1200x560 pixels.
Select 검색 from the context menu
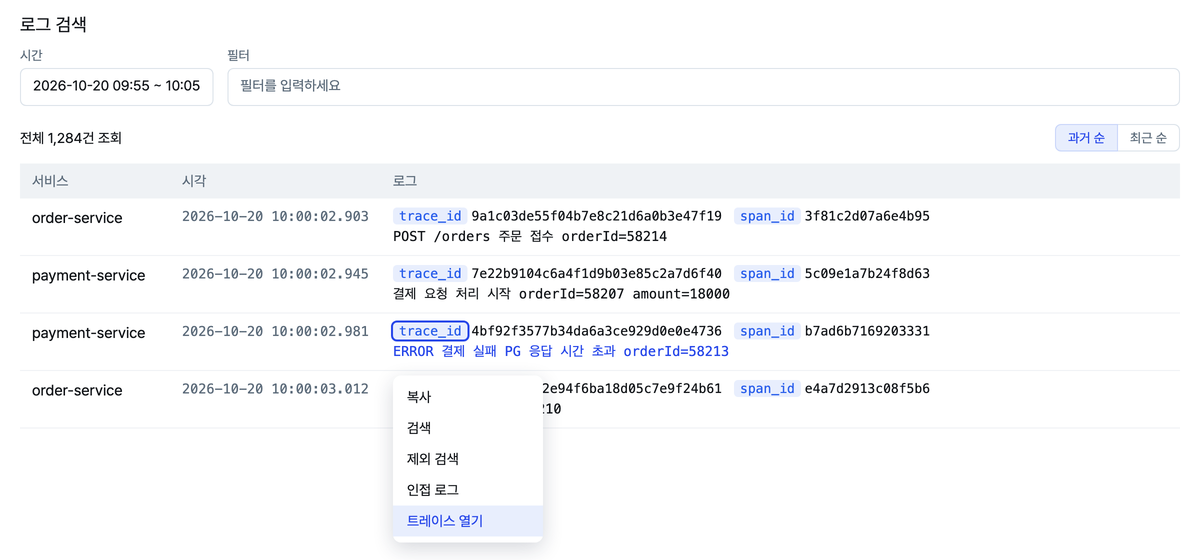click(468, 428)
